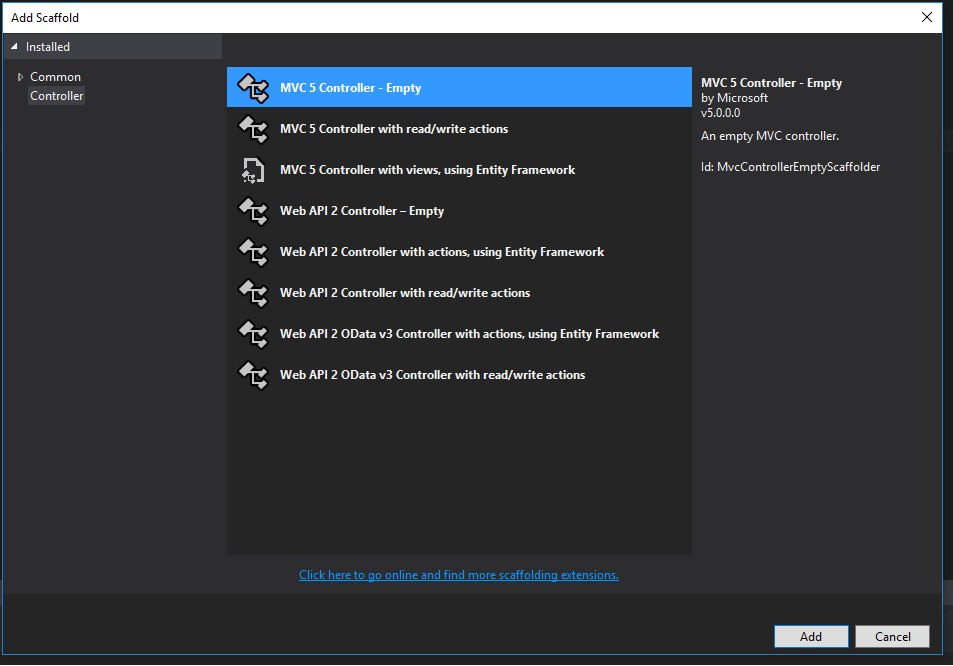
Task: Open the online scaffolding extensions link
Action: [458, 574]
